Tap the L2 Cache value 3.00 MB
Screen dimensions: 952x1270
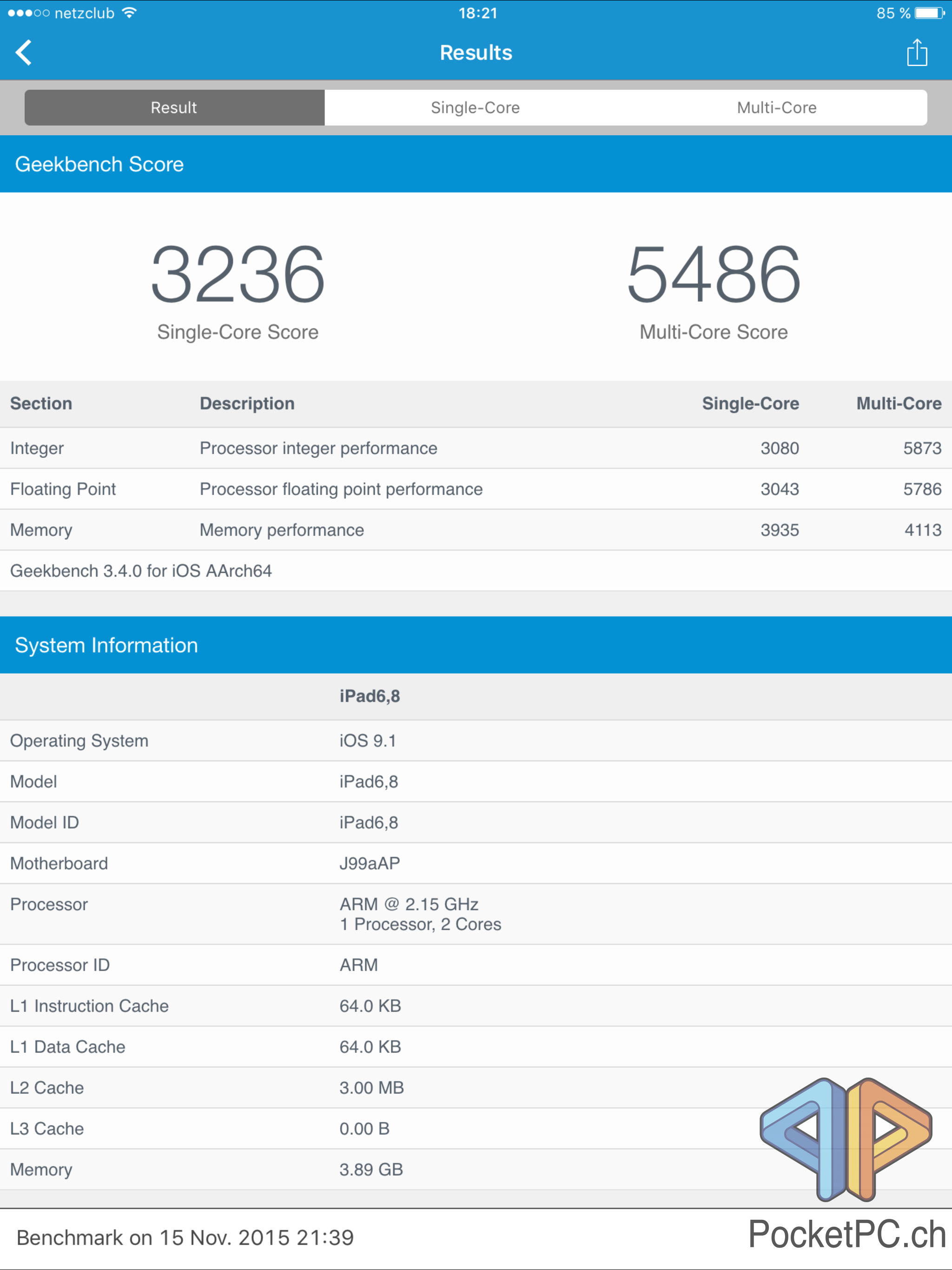pos(371,1087)
